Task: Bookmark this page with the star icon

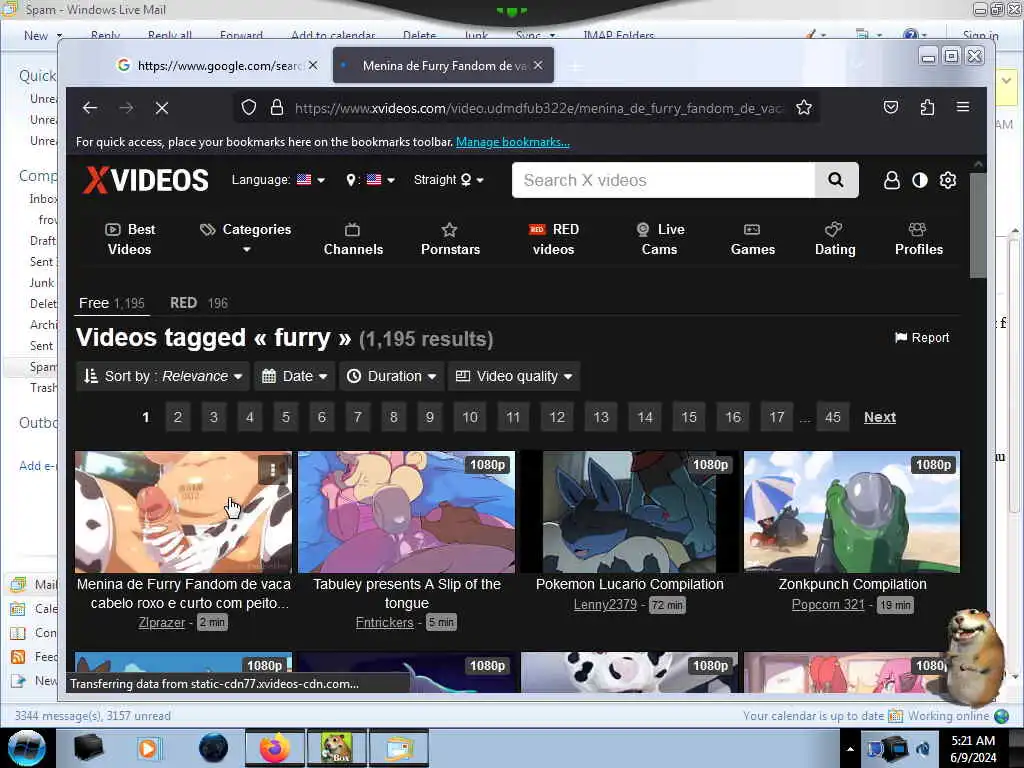Action: click(x=804, y=108)
